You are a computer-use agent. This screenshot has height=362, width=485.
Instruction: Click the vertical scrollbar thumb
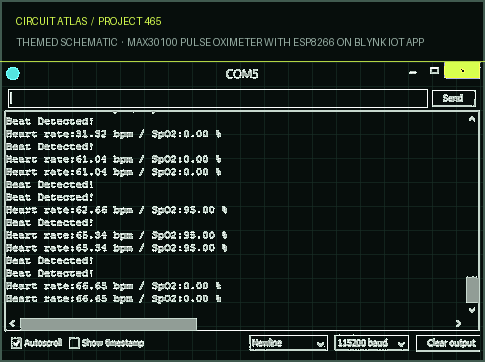point(472,289)
